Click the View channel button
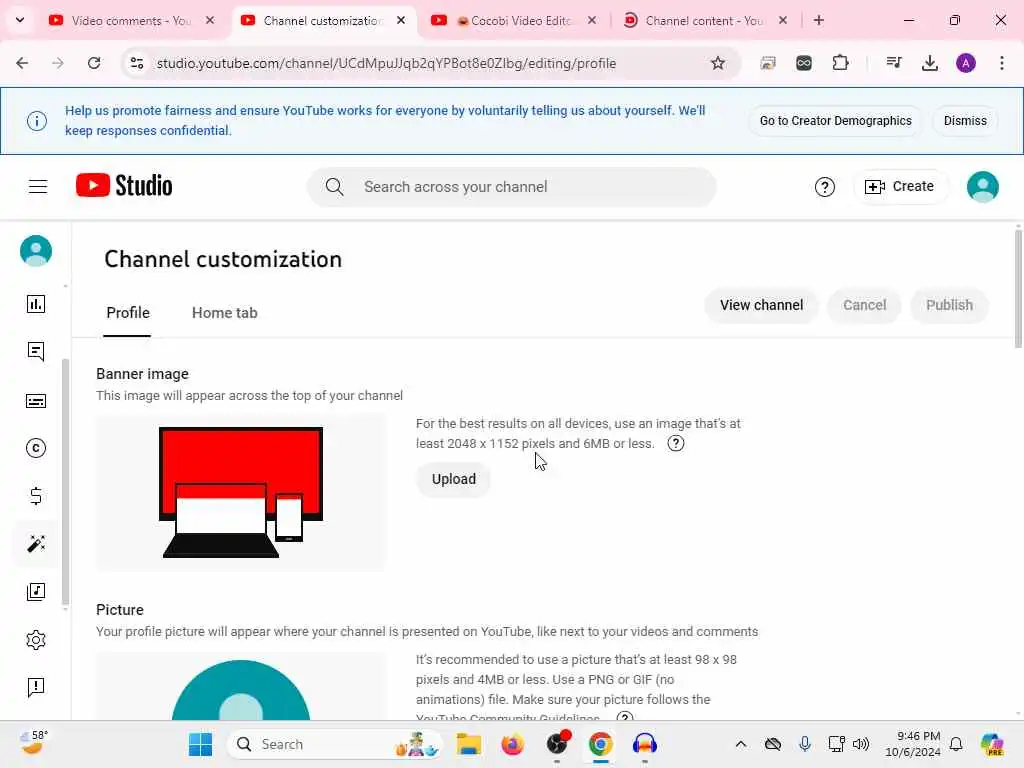 [761, 305]
